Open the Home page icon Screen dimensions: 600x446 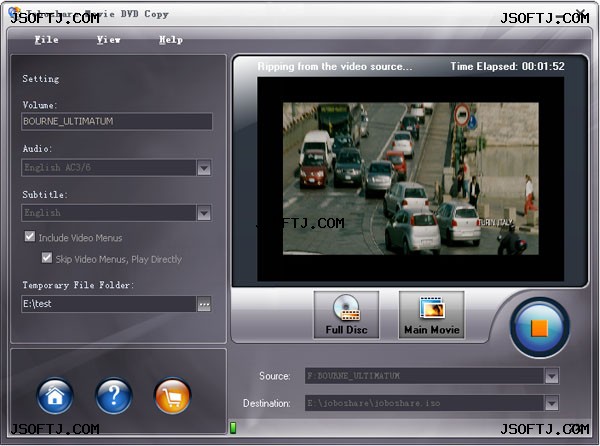coord(55,396)
